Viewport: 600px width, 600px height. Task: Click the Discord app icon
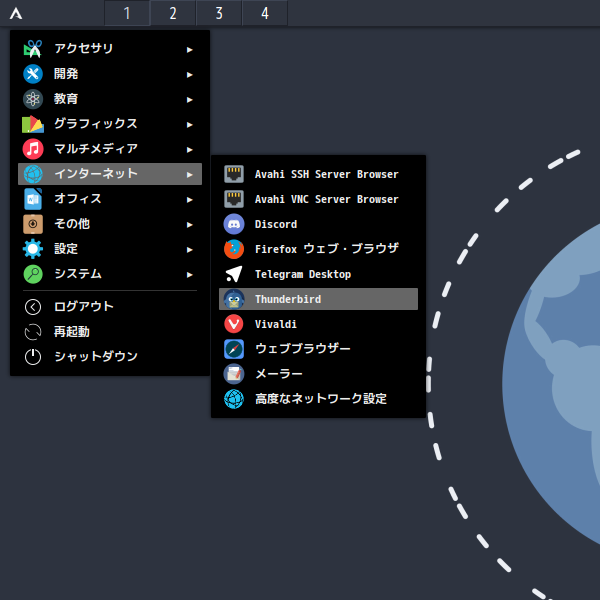(x=234, y=224)
